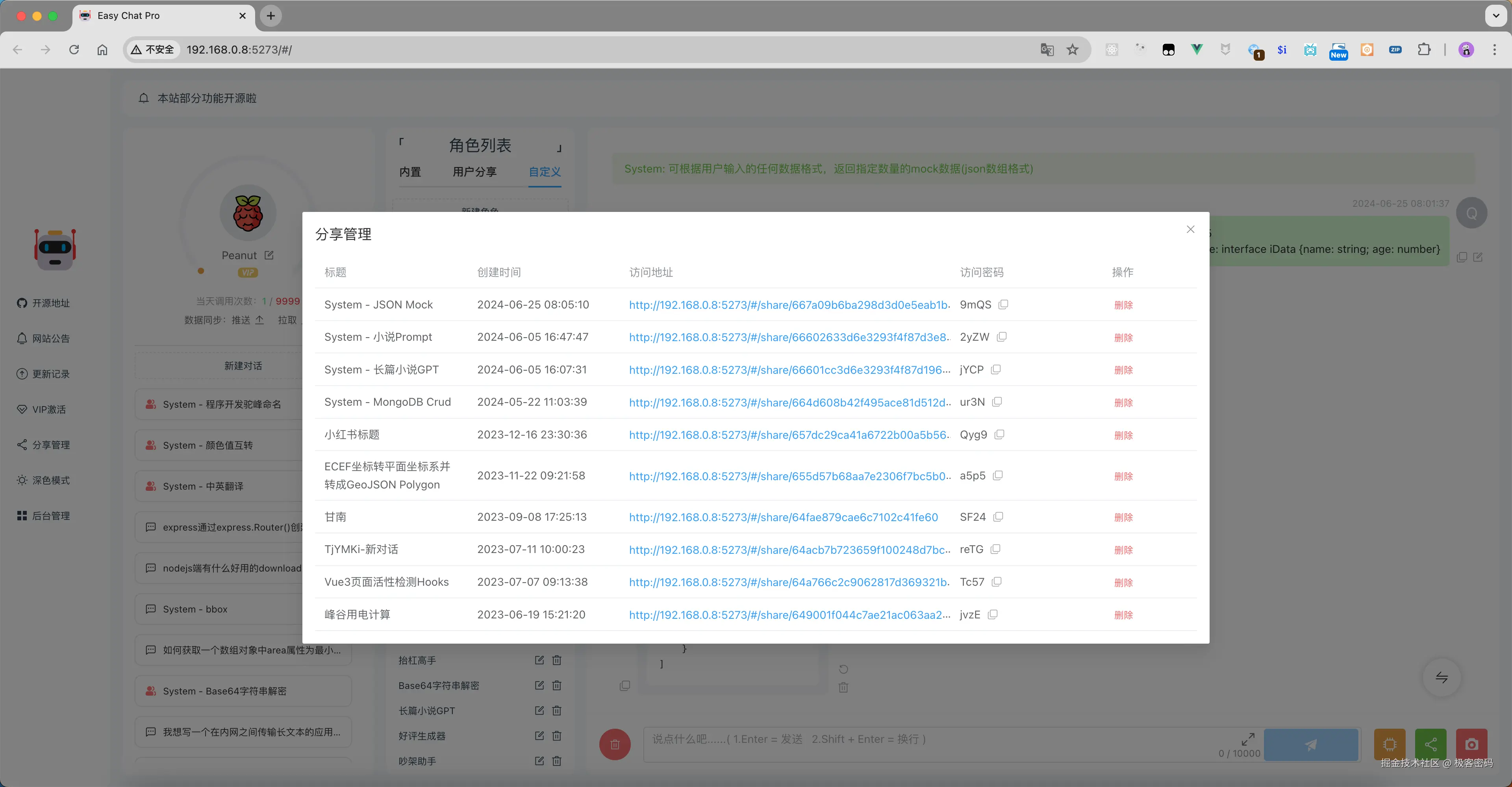Open 更新记录 update log icon
The width and height of the screenshot is (1512, 787).
22,373
